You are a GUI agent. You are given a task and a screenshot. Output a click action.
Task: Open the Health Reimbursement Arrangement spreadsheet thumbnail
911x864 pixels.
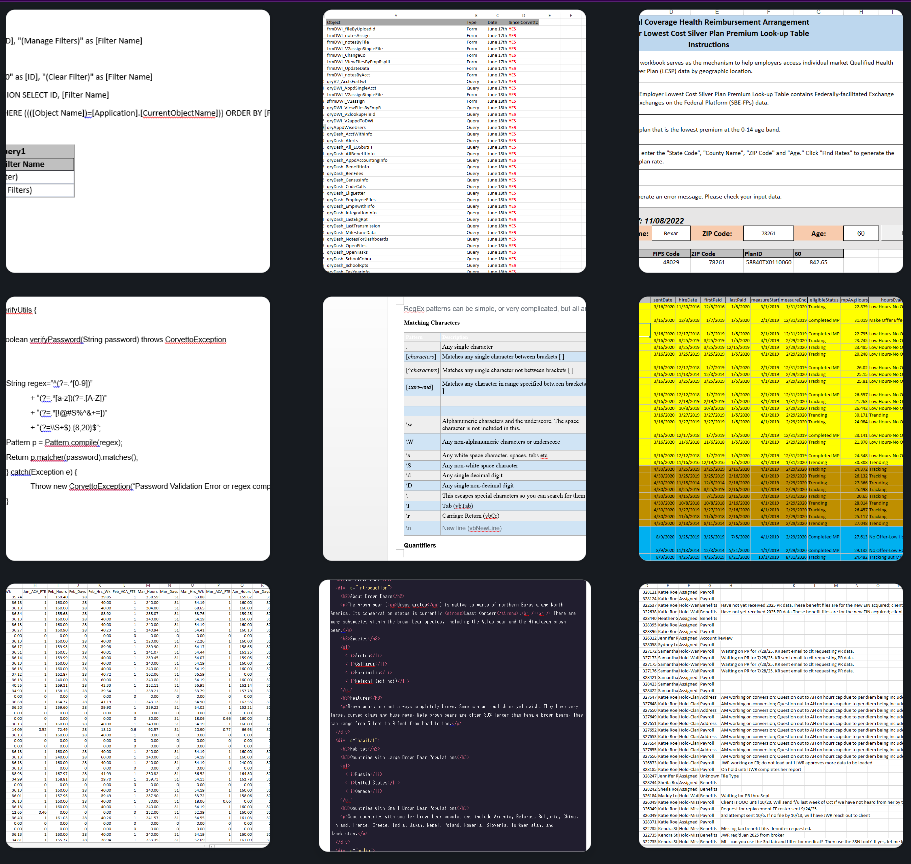[x=773, y=141]
